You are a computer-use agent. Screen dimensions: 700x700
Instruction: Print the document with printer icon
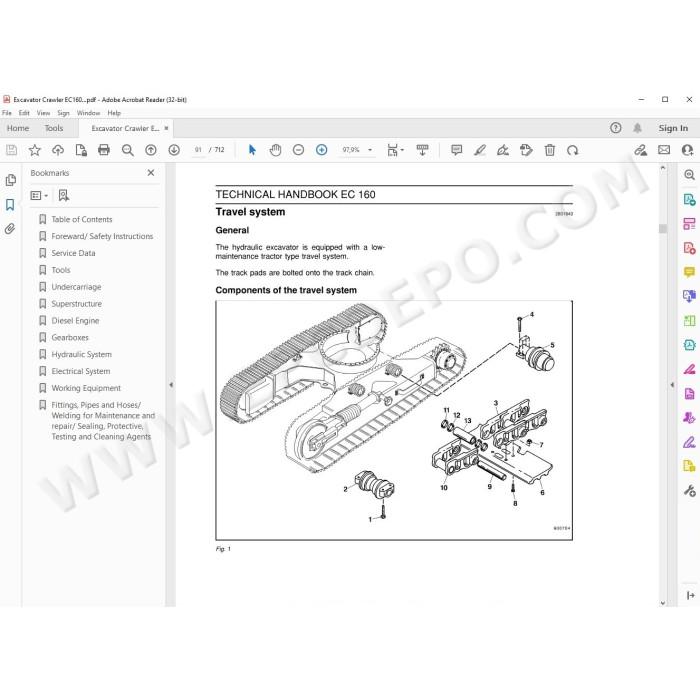104,150
